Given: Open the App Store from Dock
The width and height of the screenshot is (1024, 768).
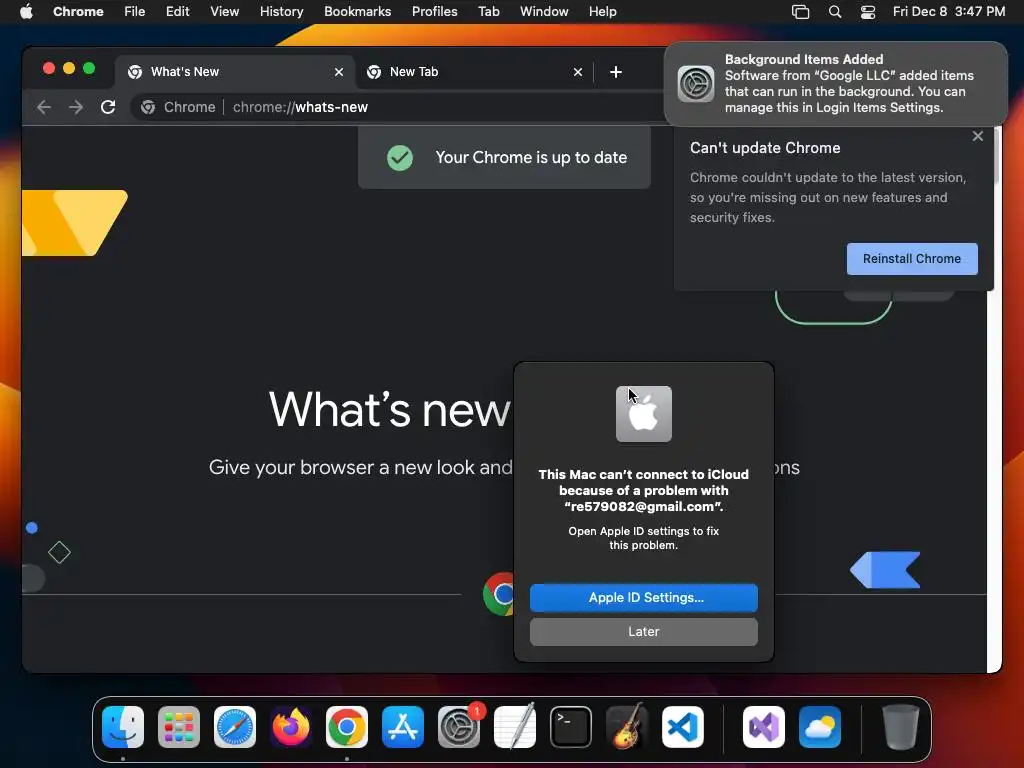Looking at the screenshot, I should (x=403, y=726).
